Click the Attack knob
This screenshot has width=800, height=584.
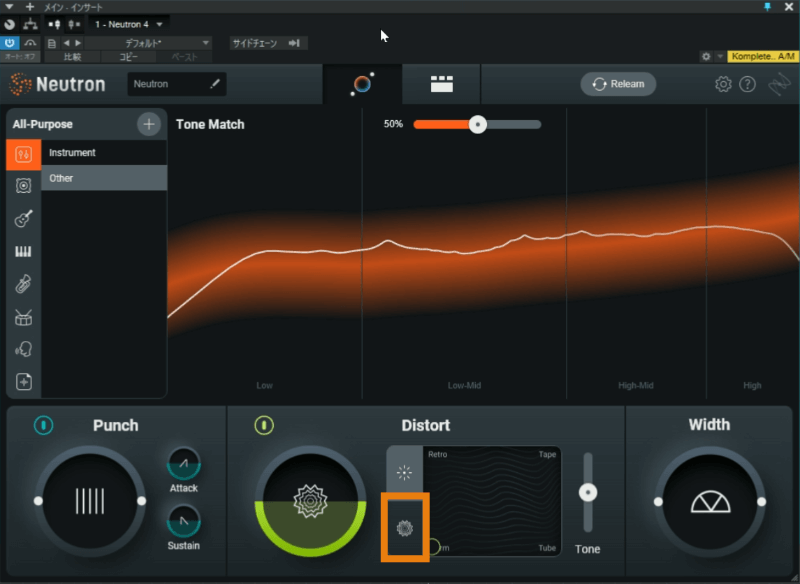[x=184, y=463]
